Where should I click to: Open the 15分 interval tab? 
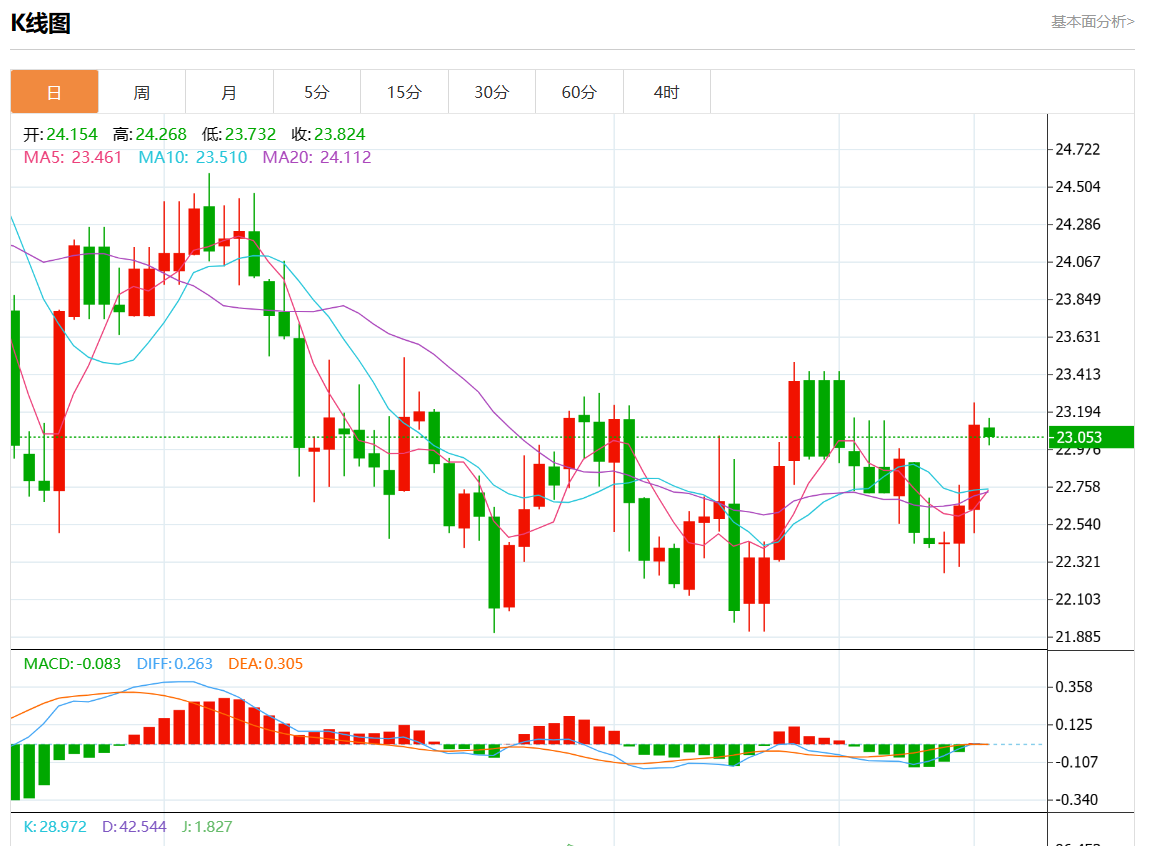(x=404, y=92)
